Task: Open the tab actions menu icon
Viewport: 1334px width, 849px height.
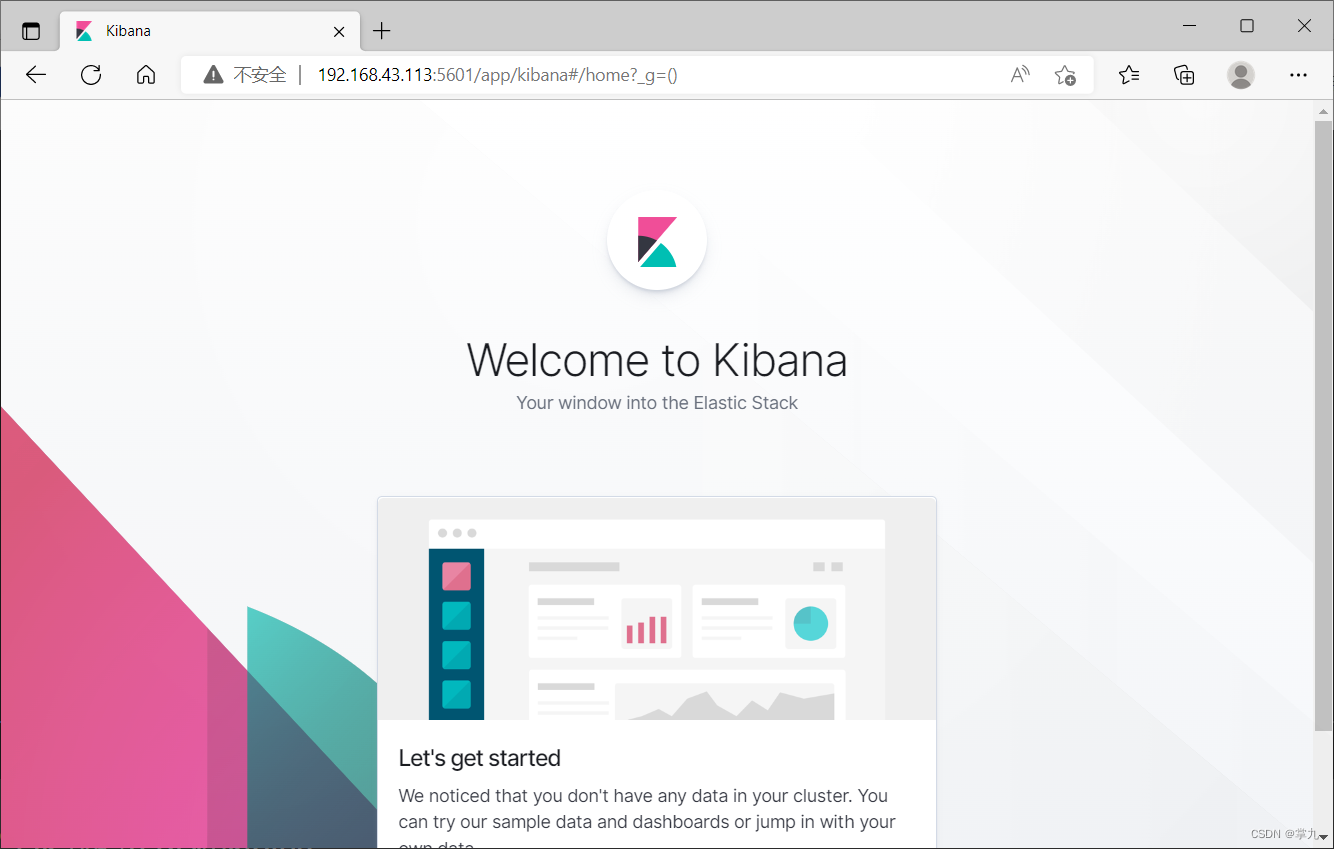Action: 31,31
